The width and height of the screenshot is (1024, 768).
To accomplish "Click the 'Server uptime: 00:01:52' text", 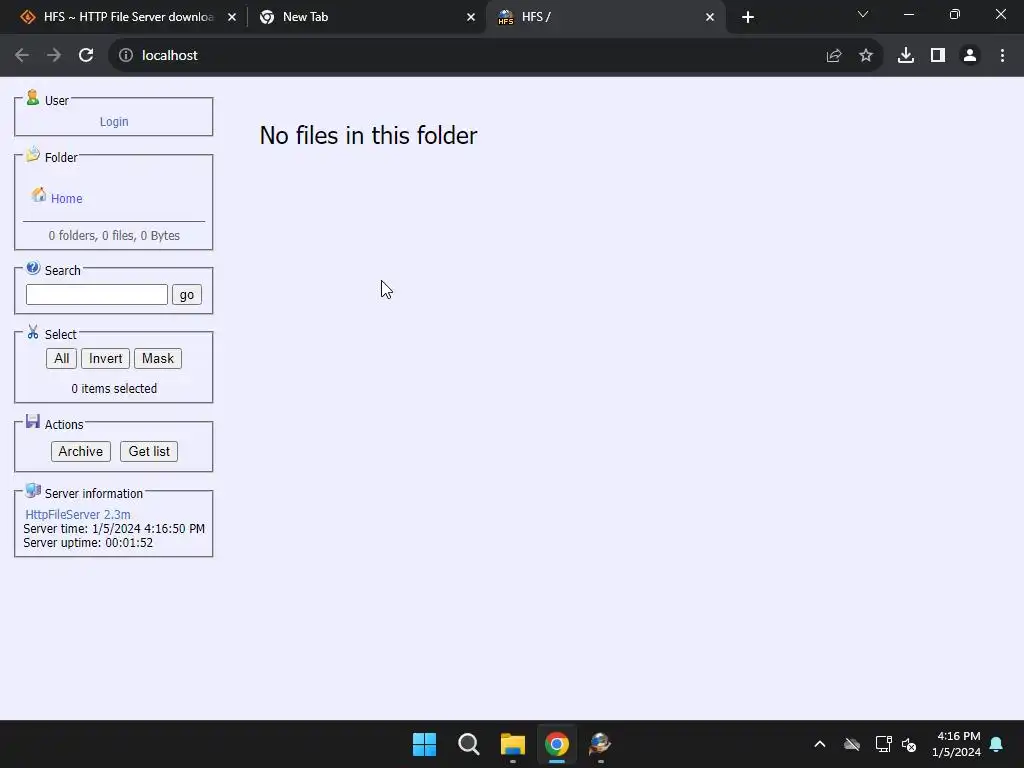I will coord(88,543).
